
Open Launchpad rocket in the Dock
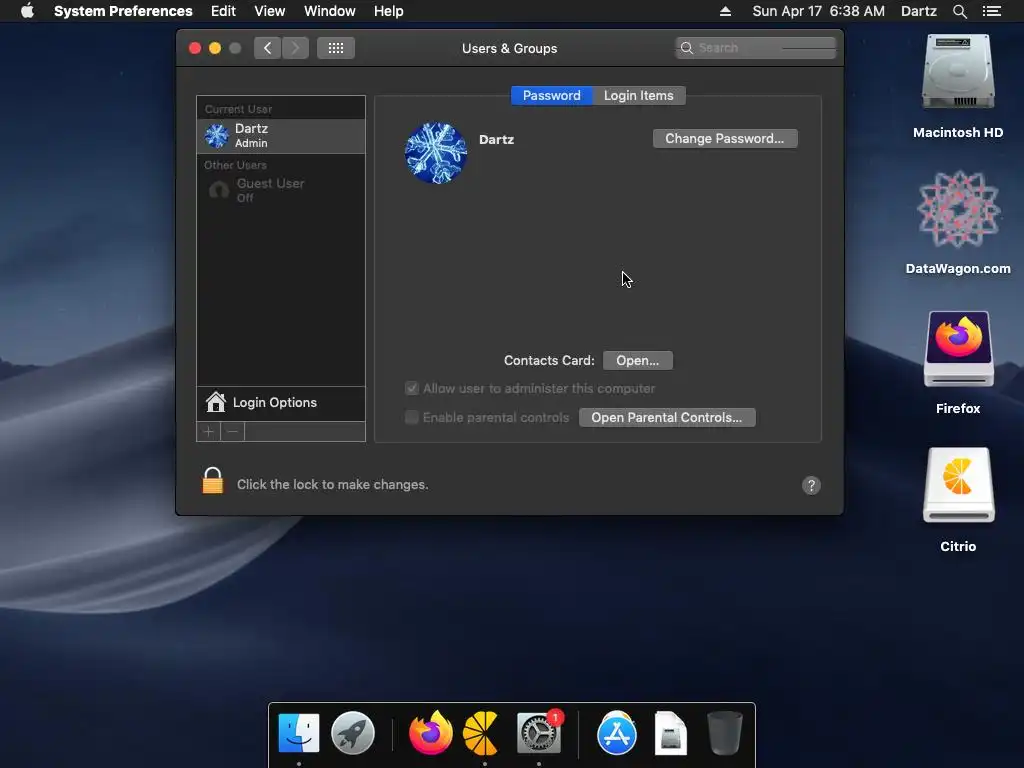point(353,733)
